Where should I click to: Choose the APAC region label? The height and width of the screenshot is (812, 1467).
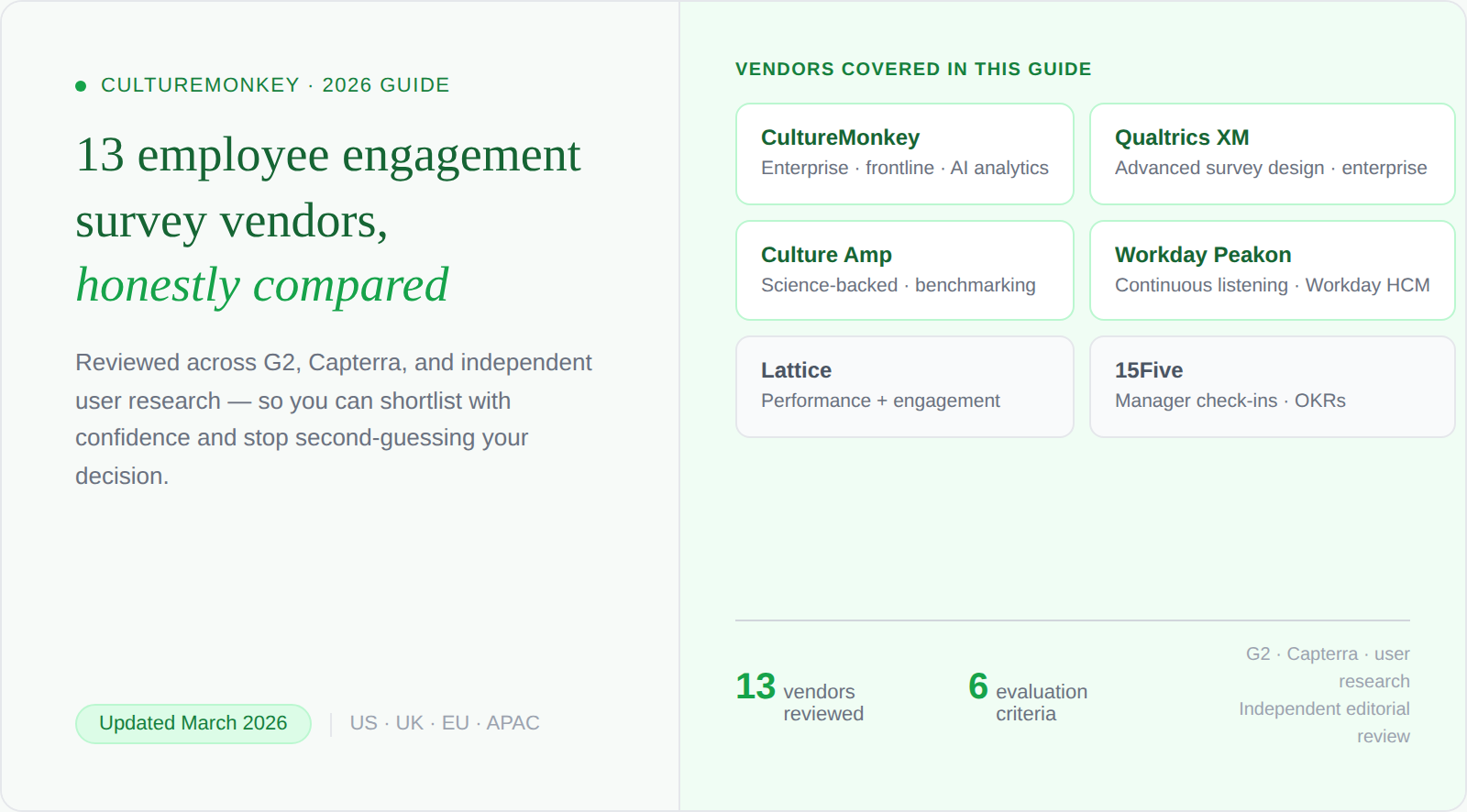pos(513,723)
